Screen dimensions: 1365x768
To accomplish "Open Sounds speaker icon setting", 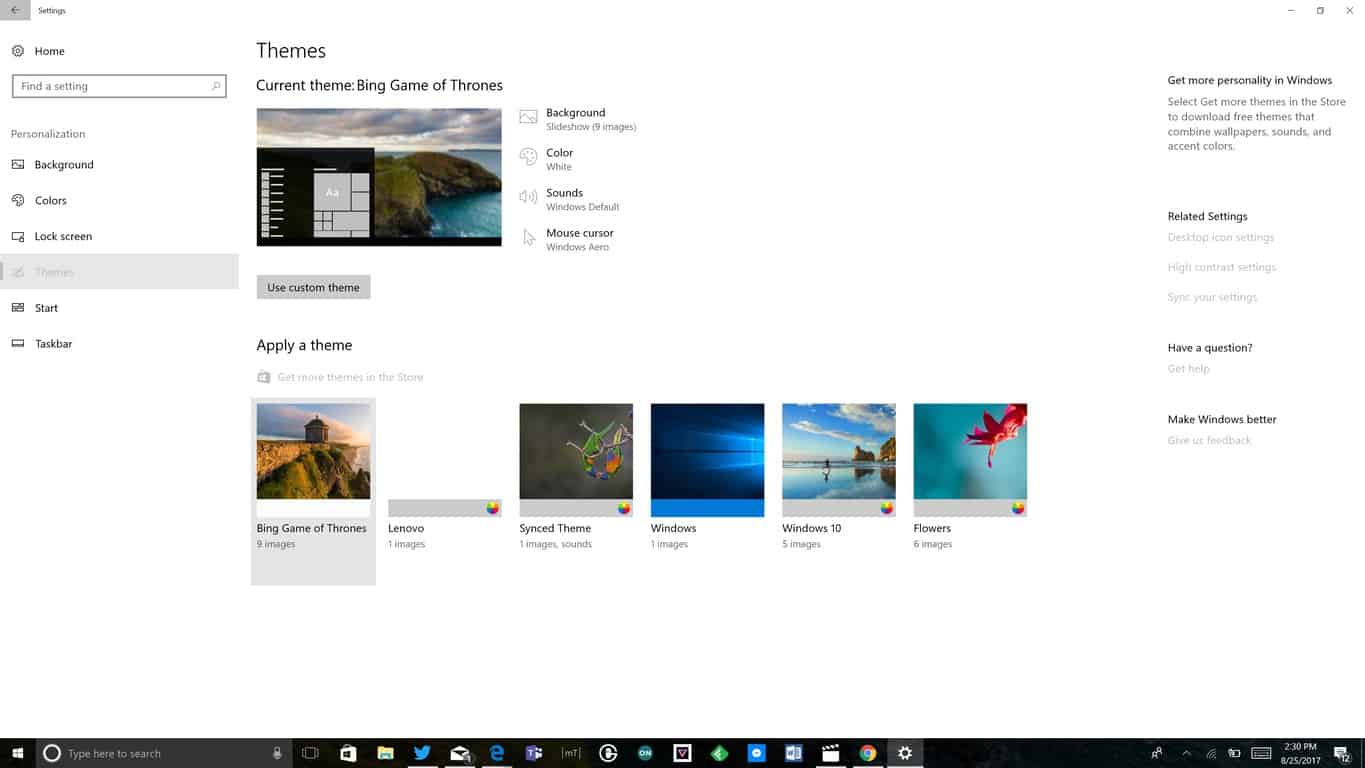I will [528, 198].
